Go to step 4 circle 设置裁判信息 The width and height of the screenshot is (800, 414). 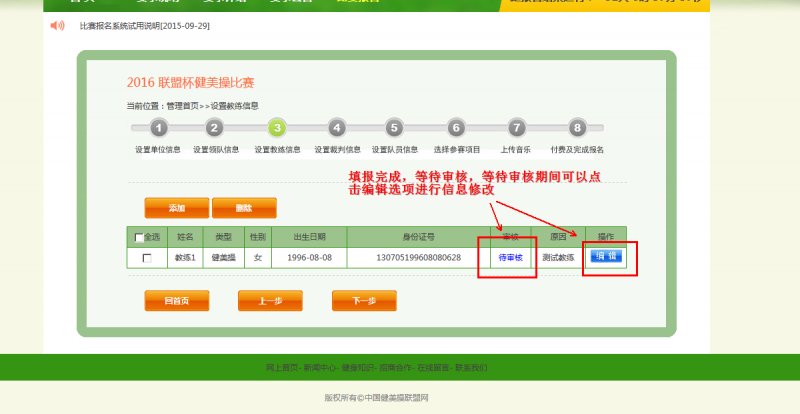(x=337, y=128)
